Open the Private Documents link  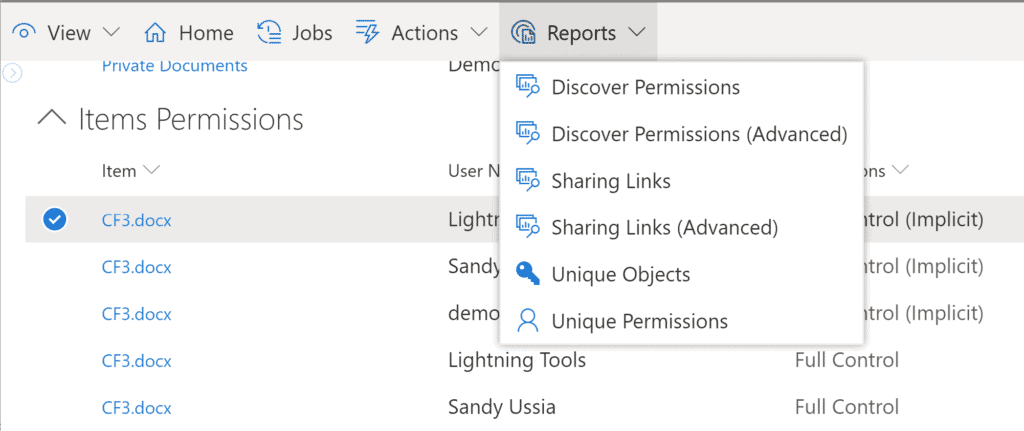(x=174, y=66)
